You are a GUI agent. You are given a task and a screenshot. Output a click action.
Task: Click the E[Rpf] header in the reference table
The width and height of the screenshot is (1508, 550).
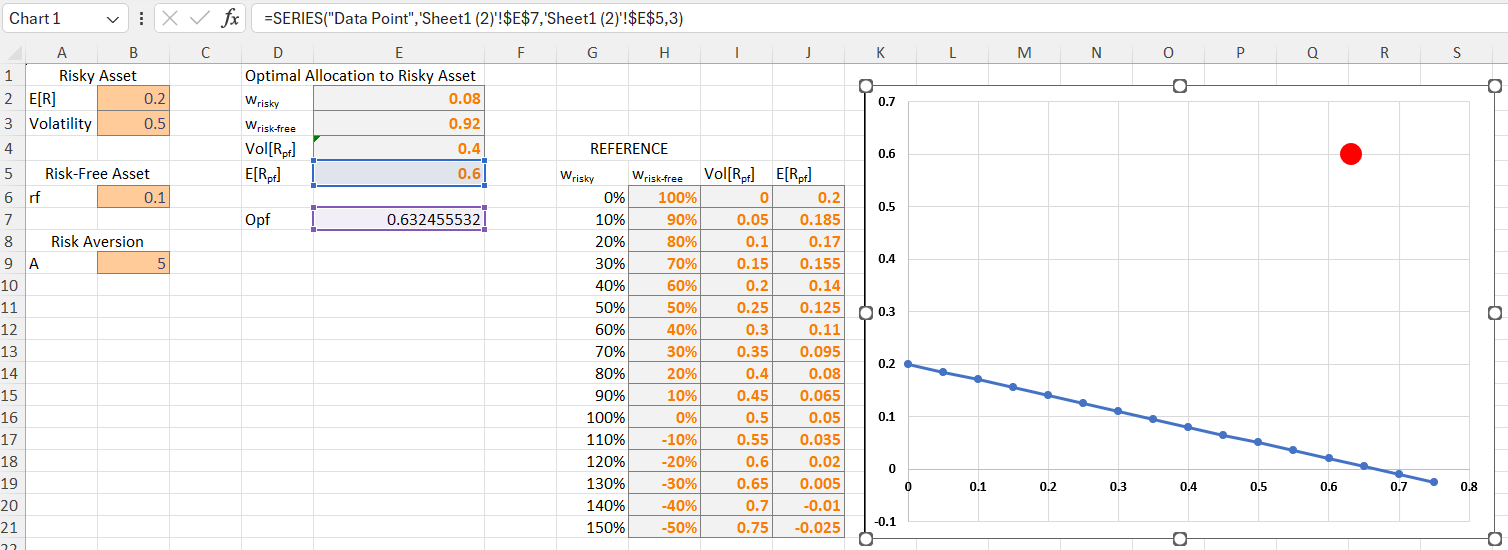point(808,173)
